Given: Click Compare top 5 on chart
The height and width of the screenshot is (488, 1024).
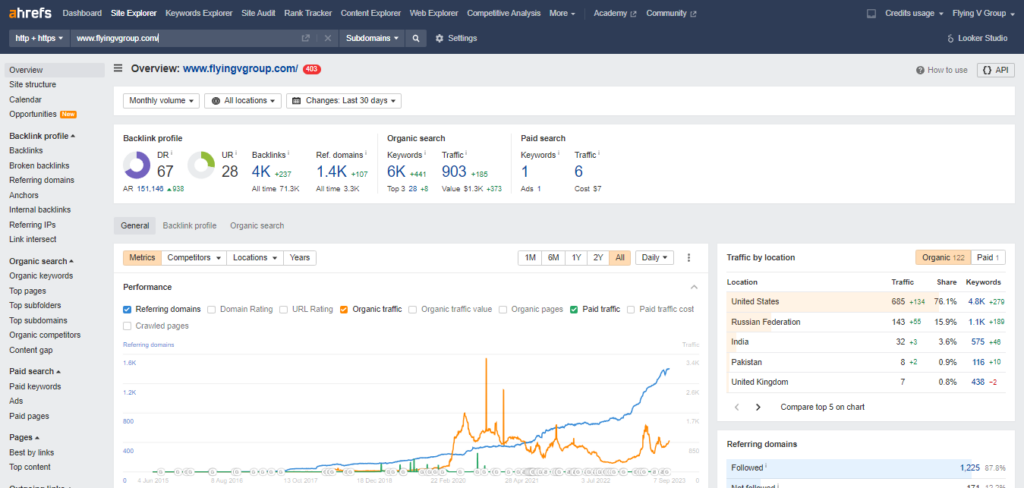Looking at the screenshot, I should tap(822, 407).
